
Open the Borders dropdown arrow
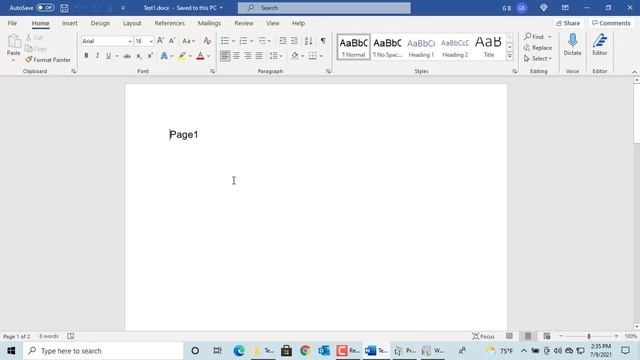coord(322,56)
